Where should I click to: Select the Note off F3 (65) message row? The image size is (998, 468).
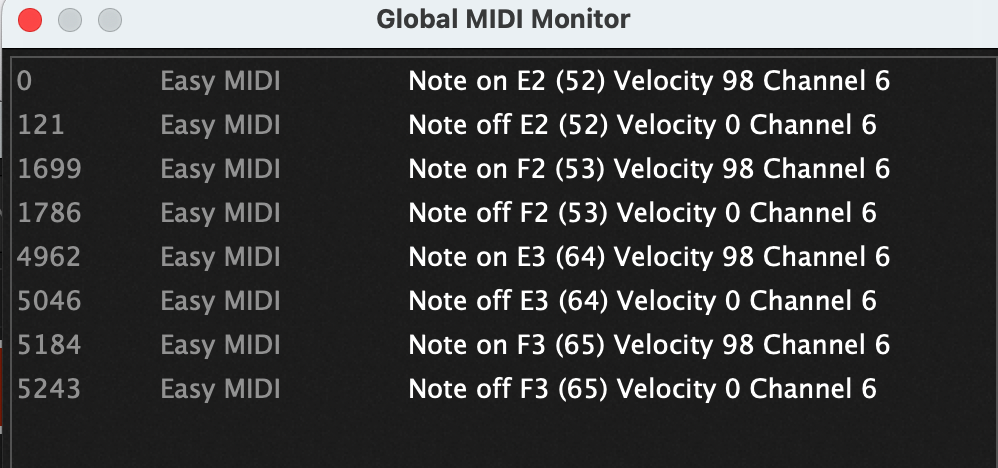(x=504, y=388)
